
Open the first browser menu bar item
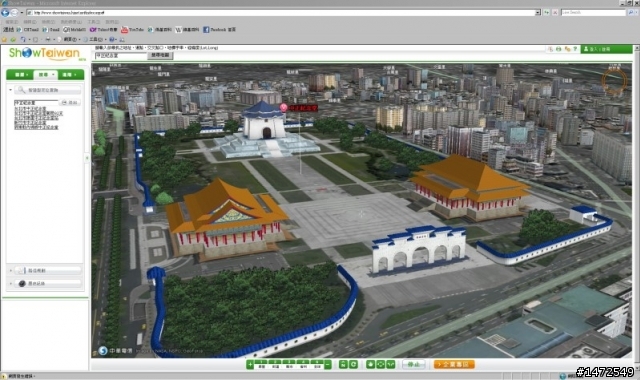coord(11,22)
